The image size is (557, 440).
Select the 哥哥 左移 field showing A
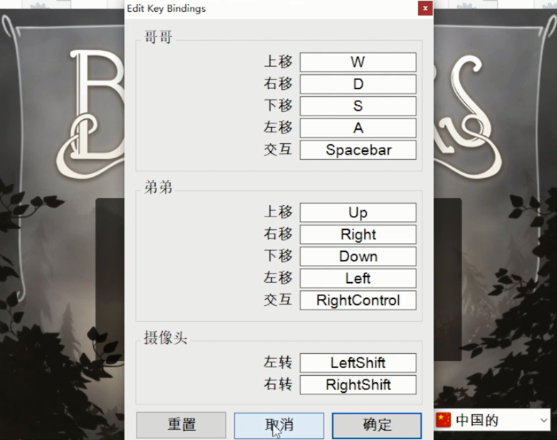pos(358,128)
